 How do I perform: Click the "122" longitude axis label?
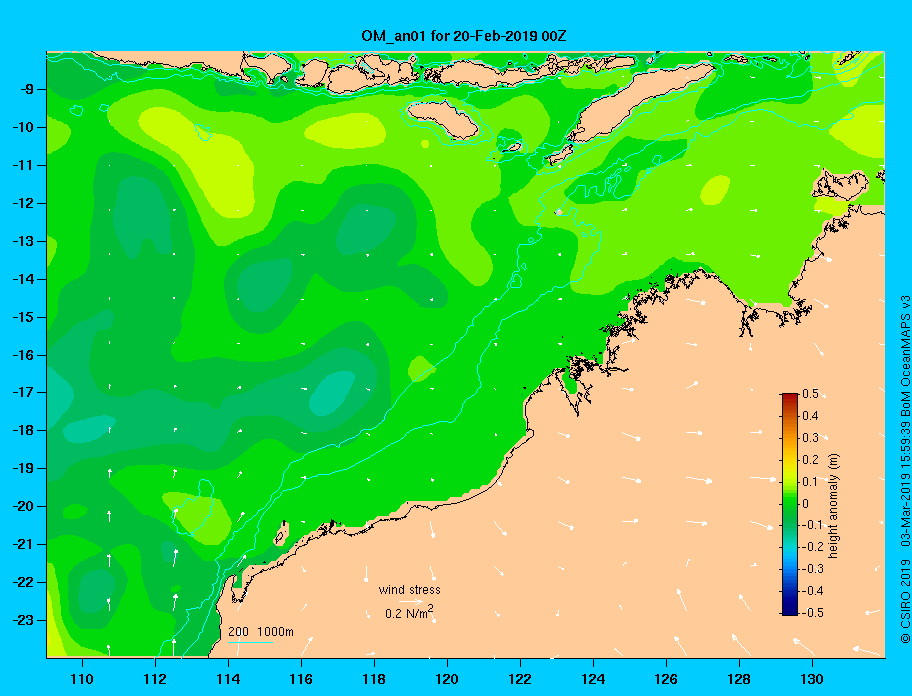coord(520,679)
